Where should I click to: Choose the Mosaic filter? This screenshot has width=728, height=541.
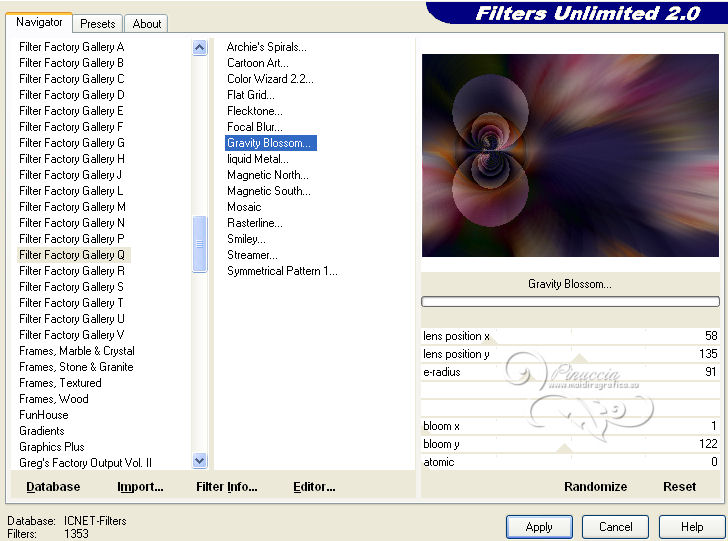pyautogui.click(x=244, y=207)
